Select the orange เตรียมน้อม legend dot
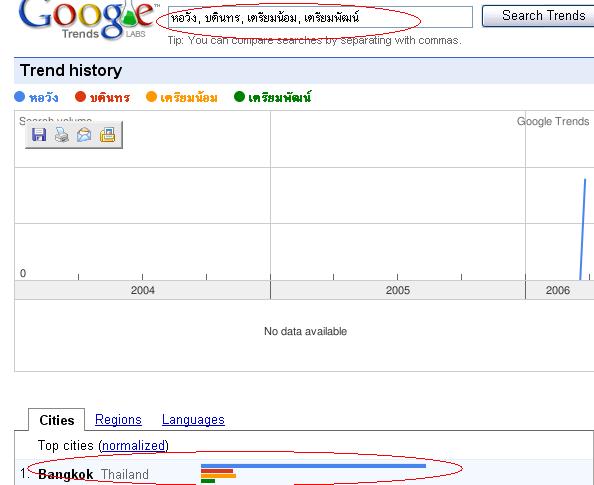 [152, 97]
